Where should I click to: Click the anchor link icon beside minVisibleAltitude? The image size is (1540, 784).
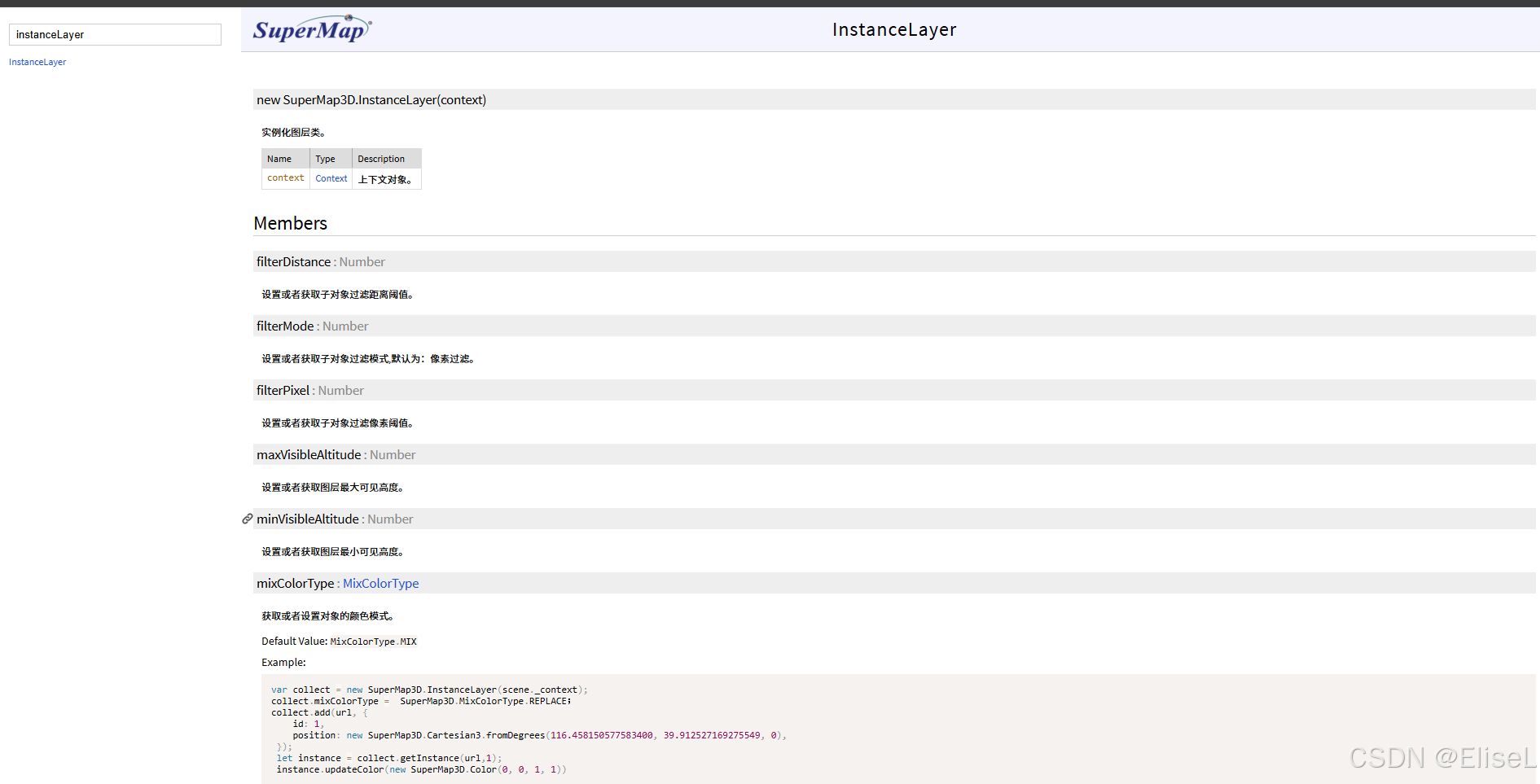247,519
